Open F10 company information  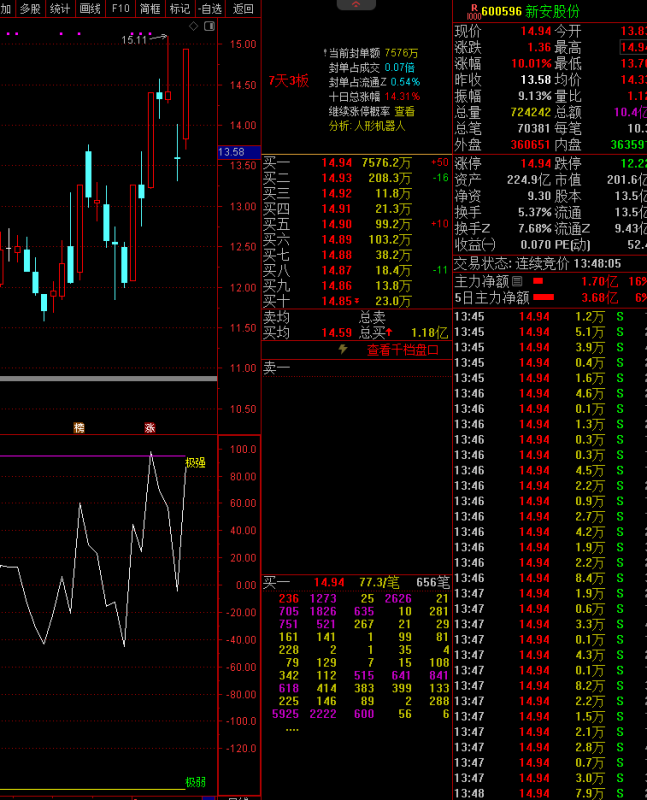pos(120,9)
